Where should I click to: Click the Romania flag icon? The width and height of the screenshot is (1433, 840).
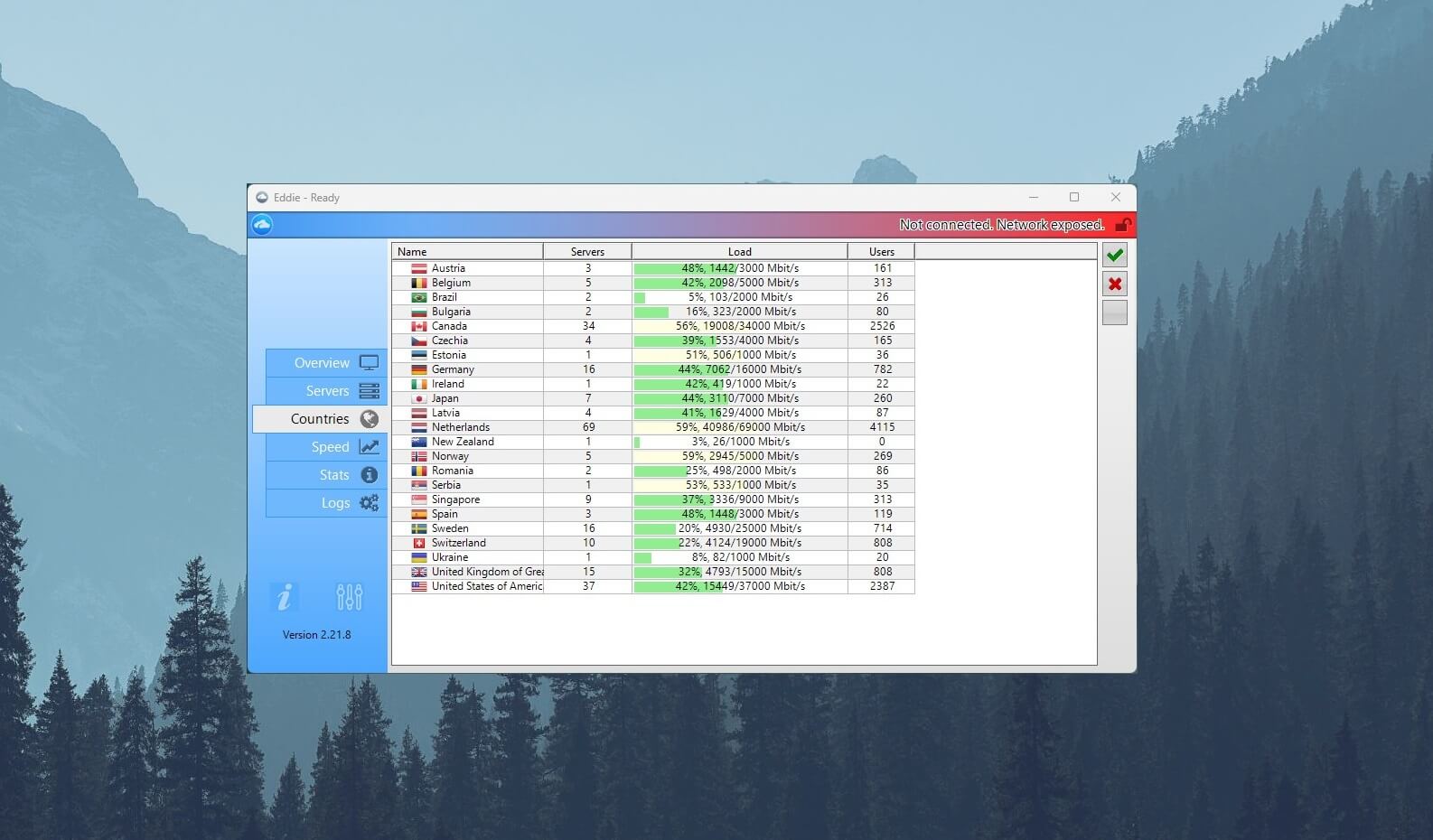click(x=419, y=471)
